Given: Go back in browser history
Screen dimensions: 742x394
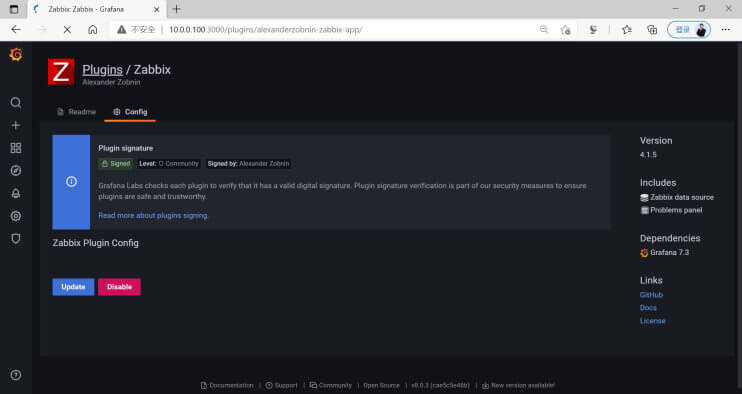Looking at the screenshot, I should coord(16,29).
